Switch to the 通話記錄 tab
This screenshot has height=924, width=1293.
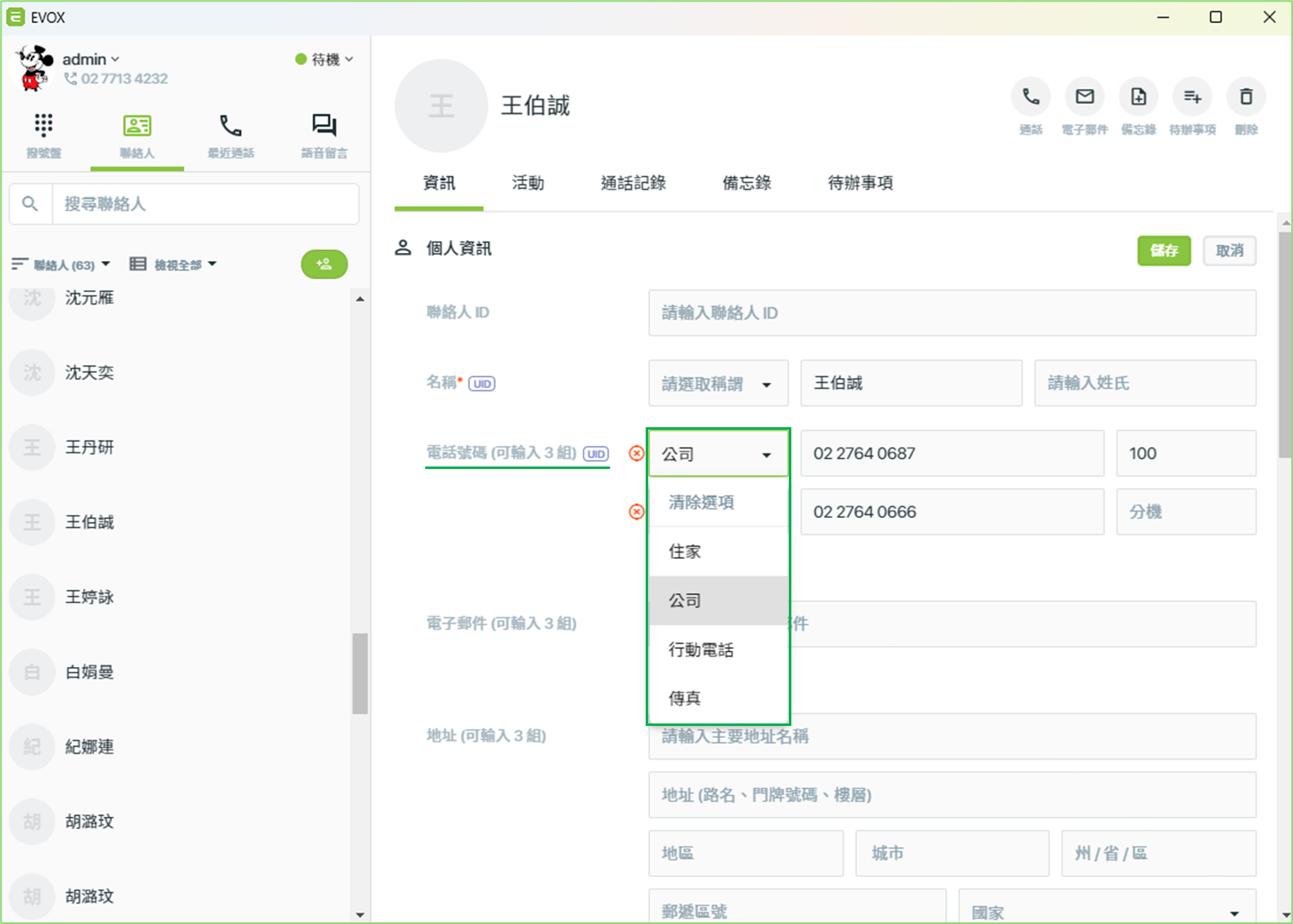pyautogui.click(x=633, y=183)
